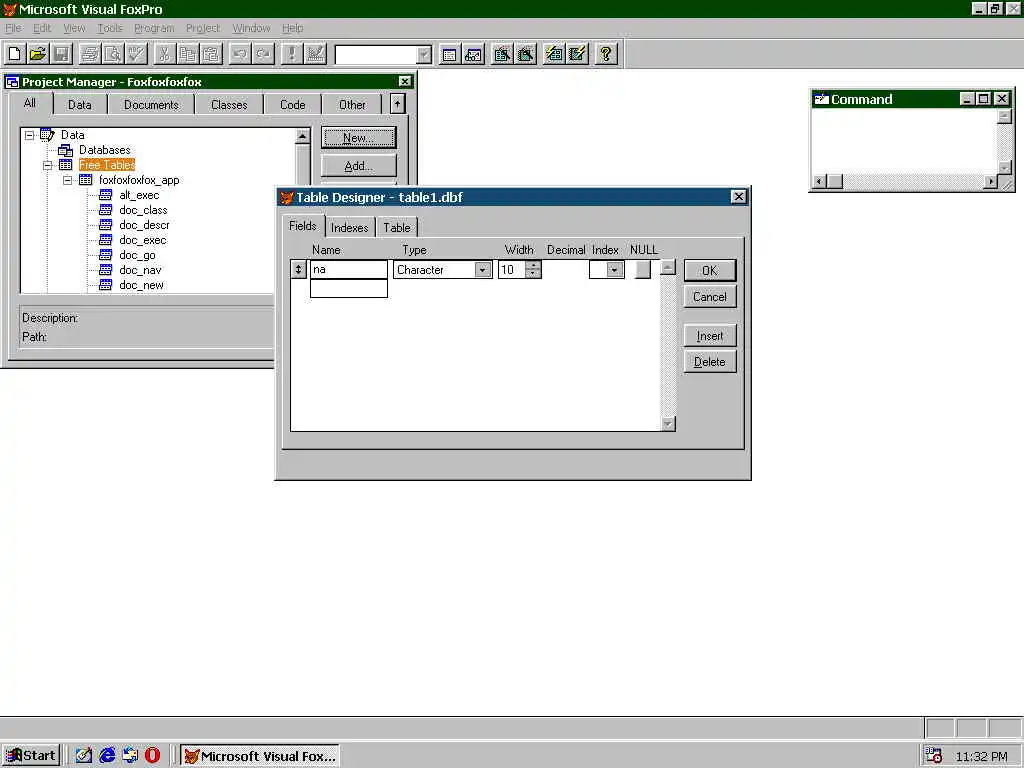Click the Paste clipboard toolbar icon

click(x=212, y=54)
